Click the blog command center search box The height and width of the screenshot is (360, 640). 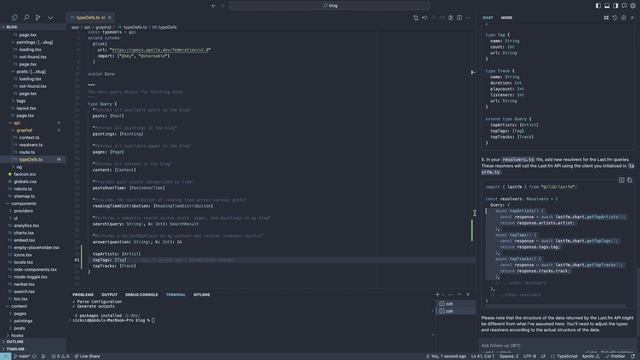click(x=330, y=6)
